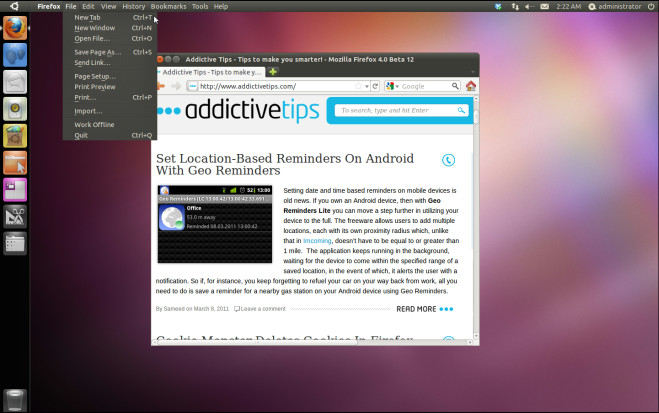This screenshot has height=413, width=659.
Task: Toggle Work Offline in File menu
Action: pos(110,125)
